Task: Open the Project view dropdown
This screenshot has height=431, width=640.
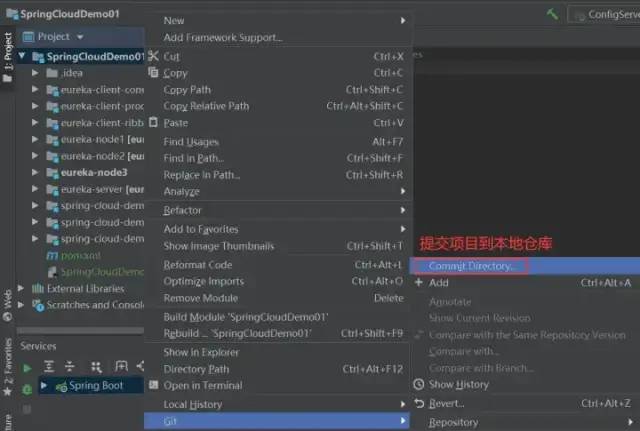Action: point(80,37)
